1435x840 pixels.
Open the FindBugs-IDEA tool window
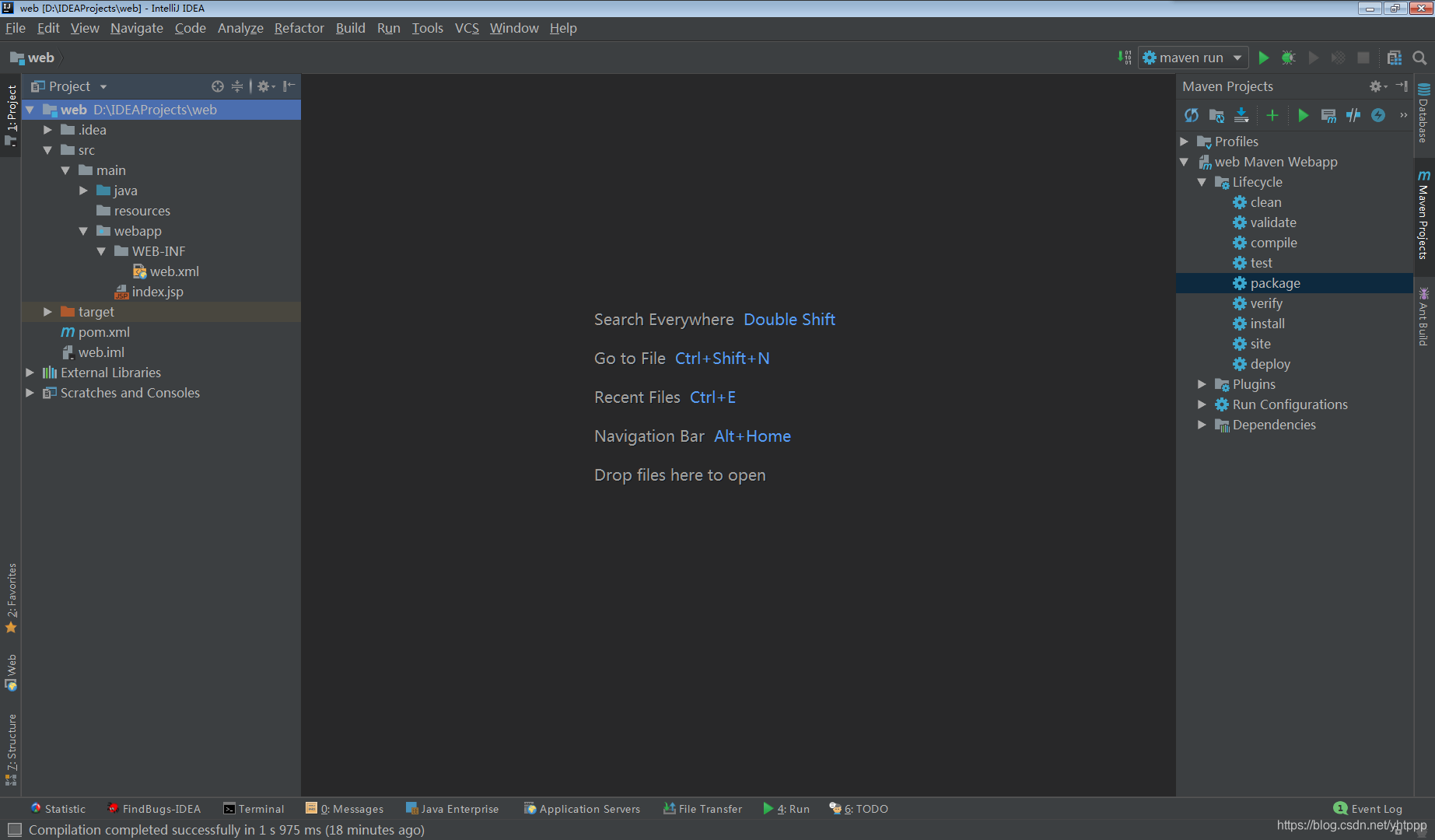(x=153, y=809)
